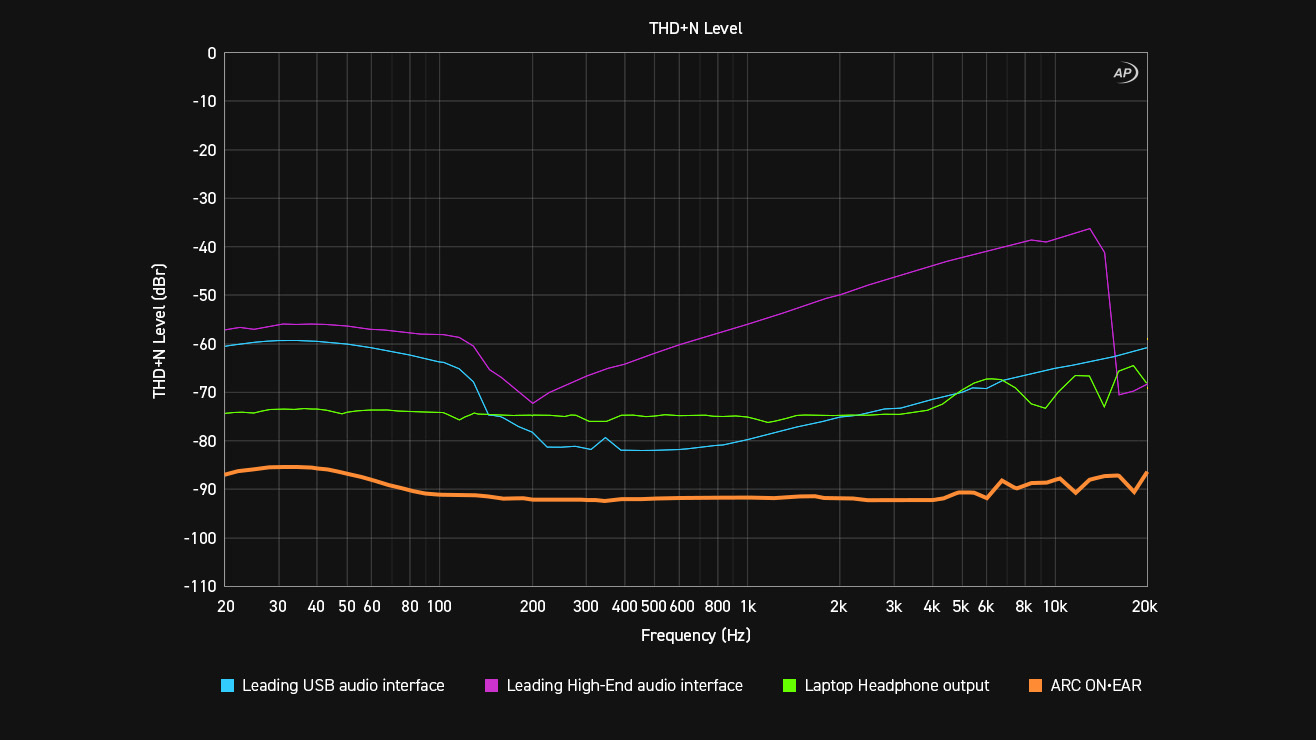1316x740 pixels.
Task: Click the purple Leading High-End audio interface swatch
Action: pos(492,686)
